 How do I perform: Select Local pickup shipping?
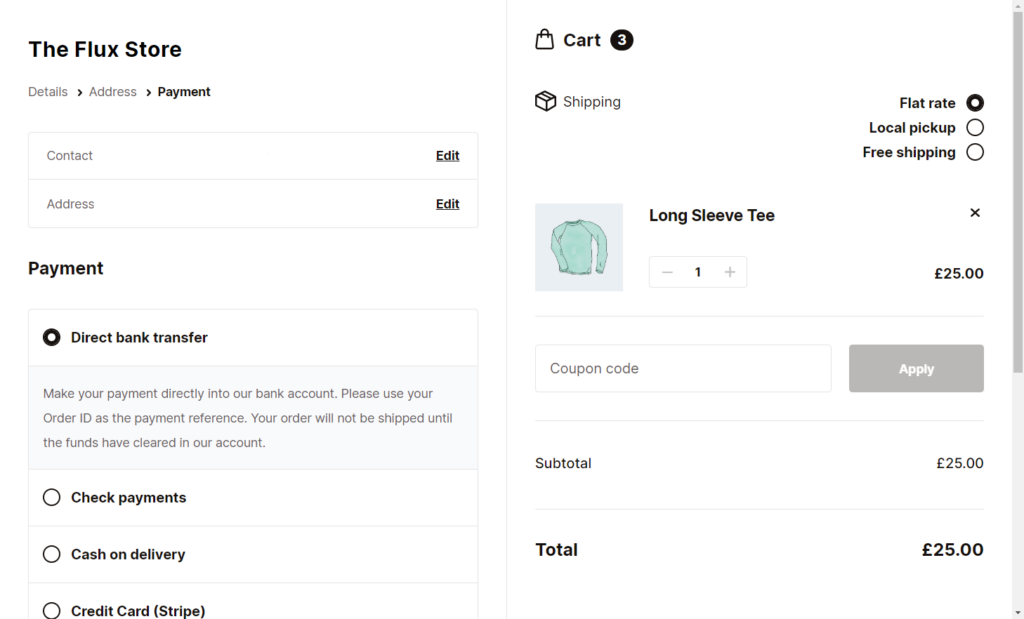tap(974, 127)
